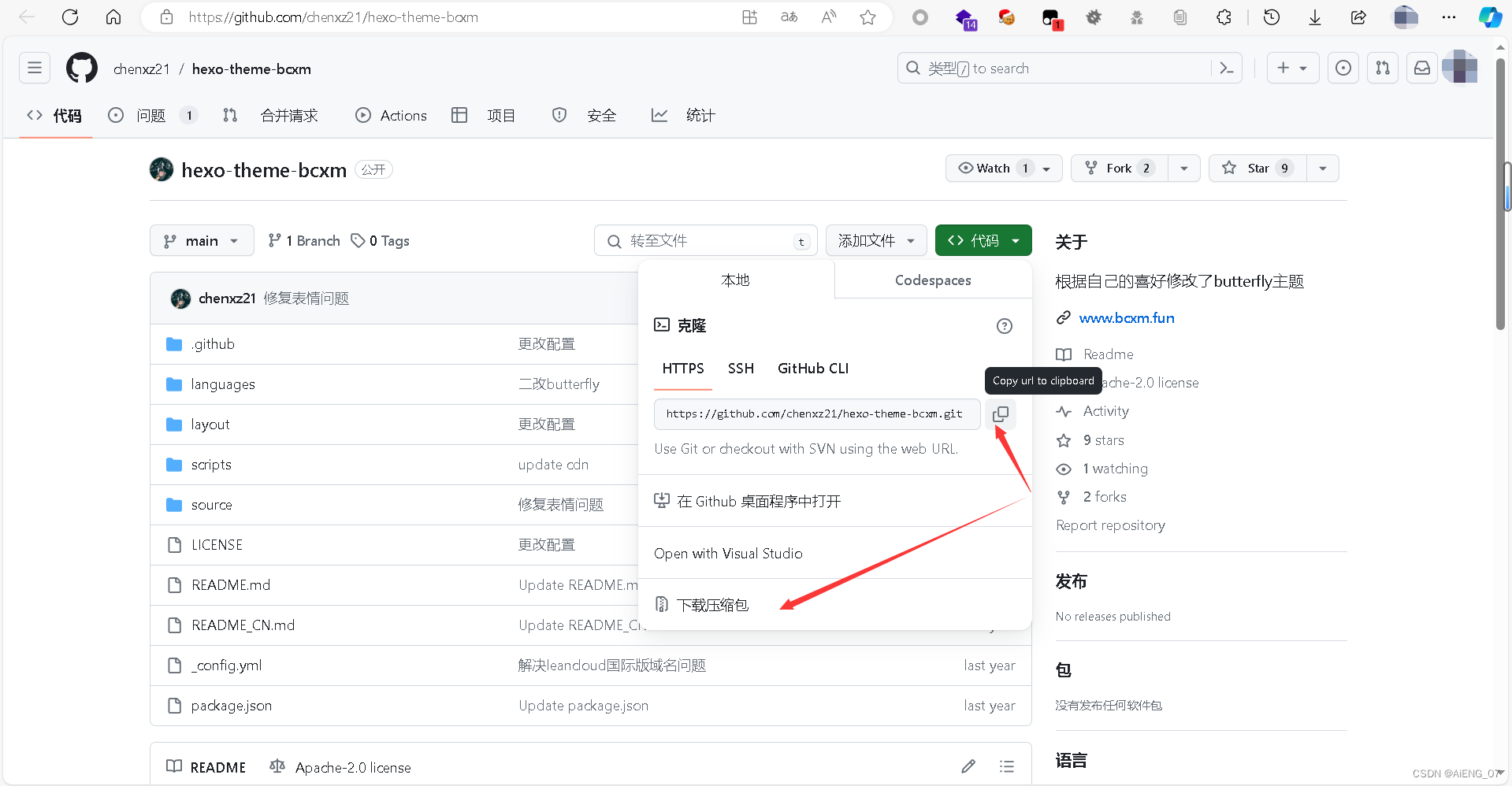
Task: Click the browser refresh icon
Action: pos(70,17)
